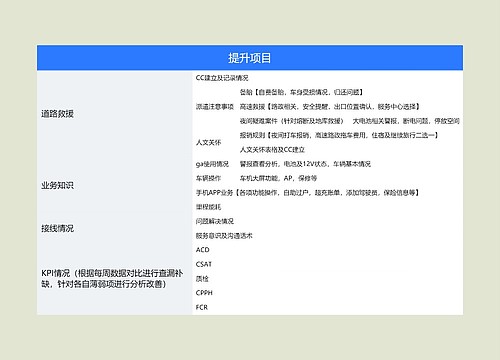The image size is (500, 360).
Task: Click the 手机APP业务 line
Action: point(307,193)
